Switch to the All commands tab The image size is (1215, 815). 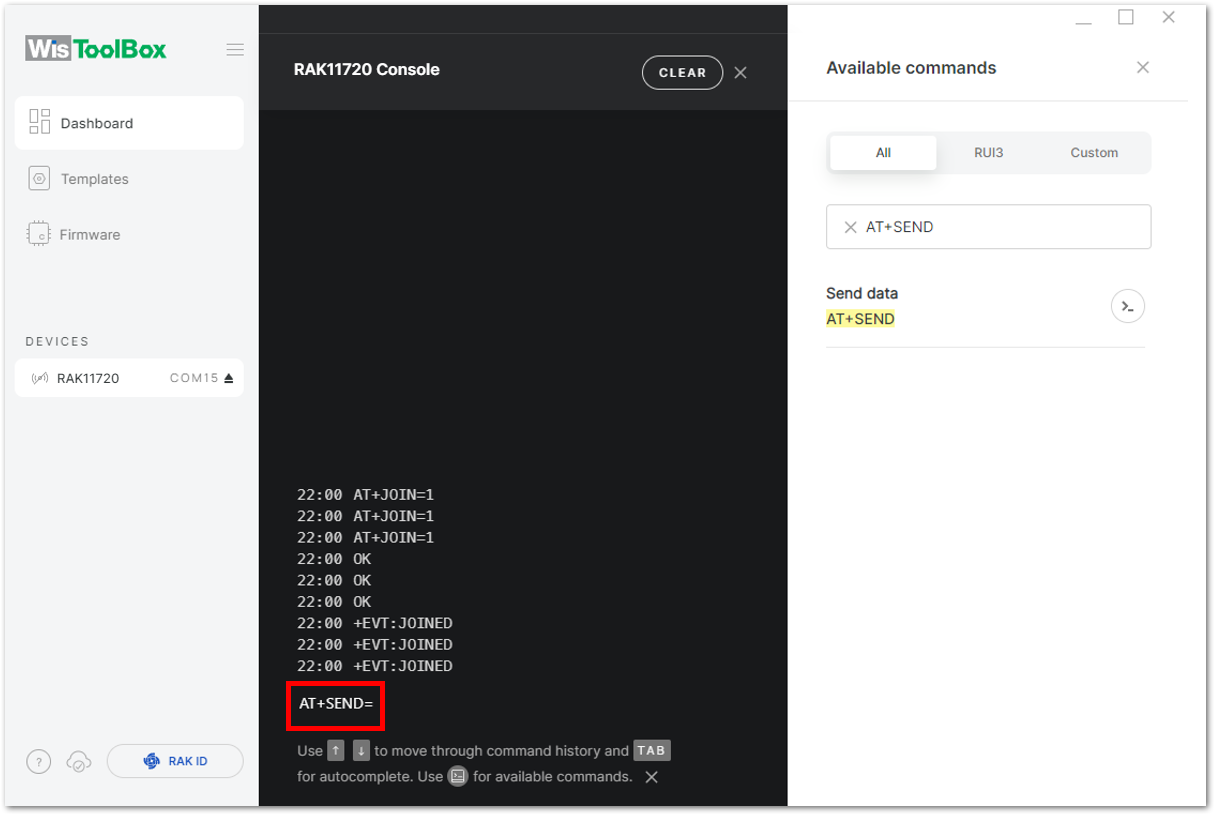883,153
